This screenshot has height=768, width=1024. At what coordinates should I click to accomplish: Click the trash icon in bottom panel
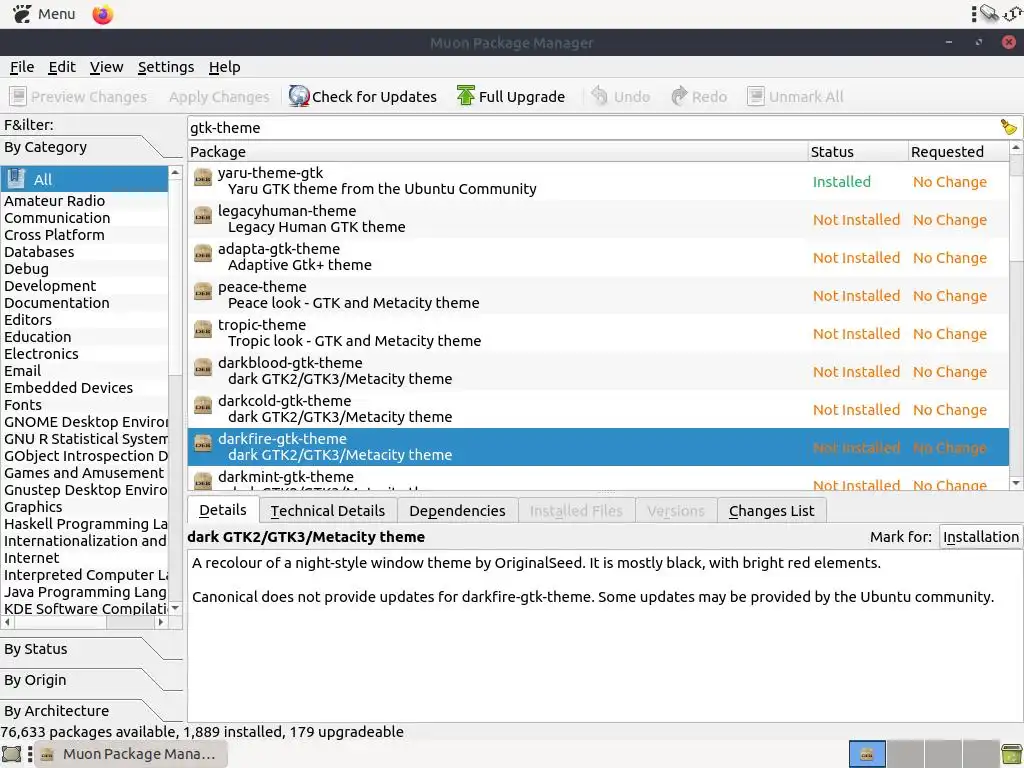coord(1011,754)
